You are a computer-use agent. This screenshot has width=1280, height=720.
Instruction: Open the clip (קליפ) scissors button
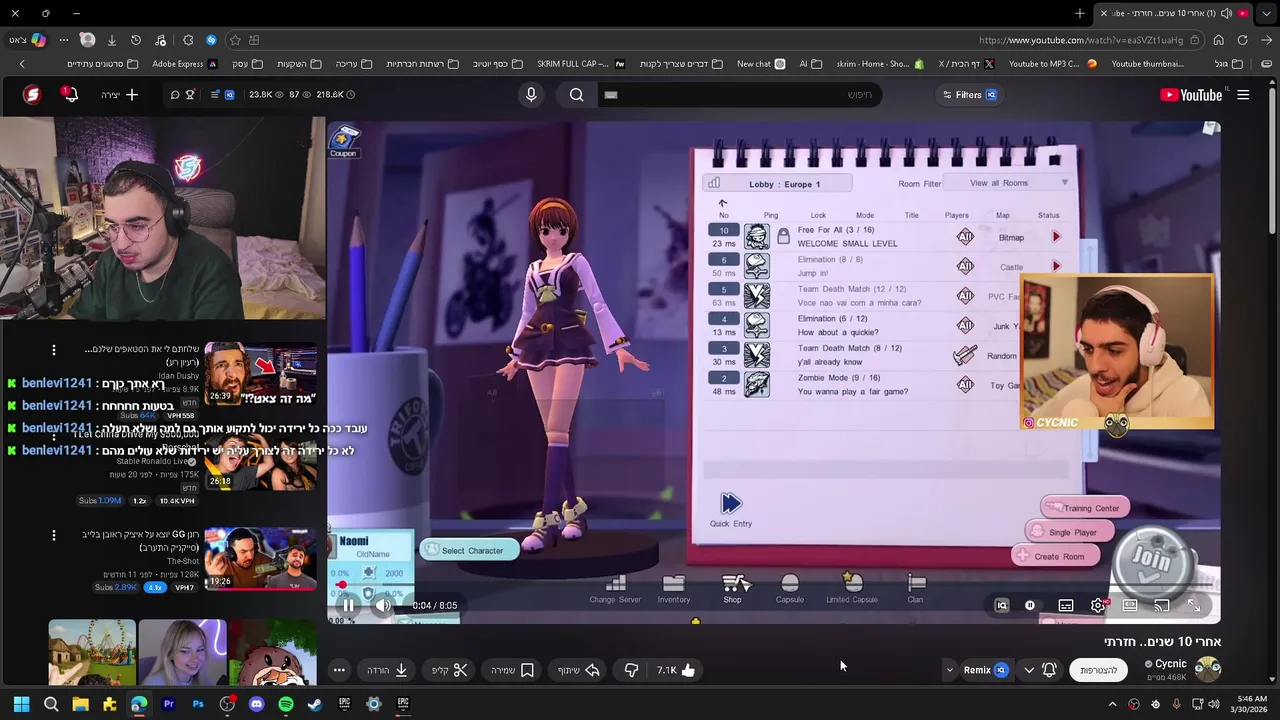tap(450, 670)
